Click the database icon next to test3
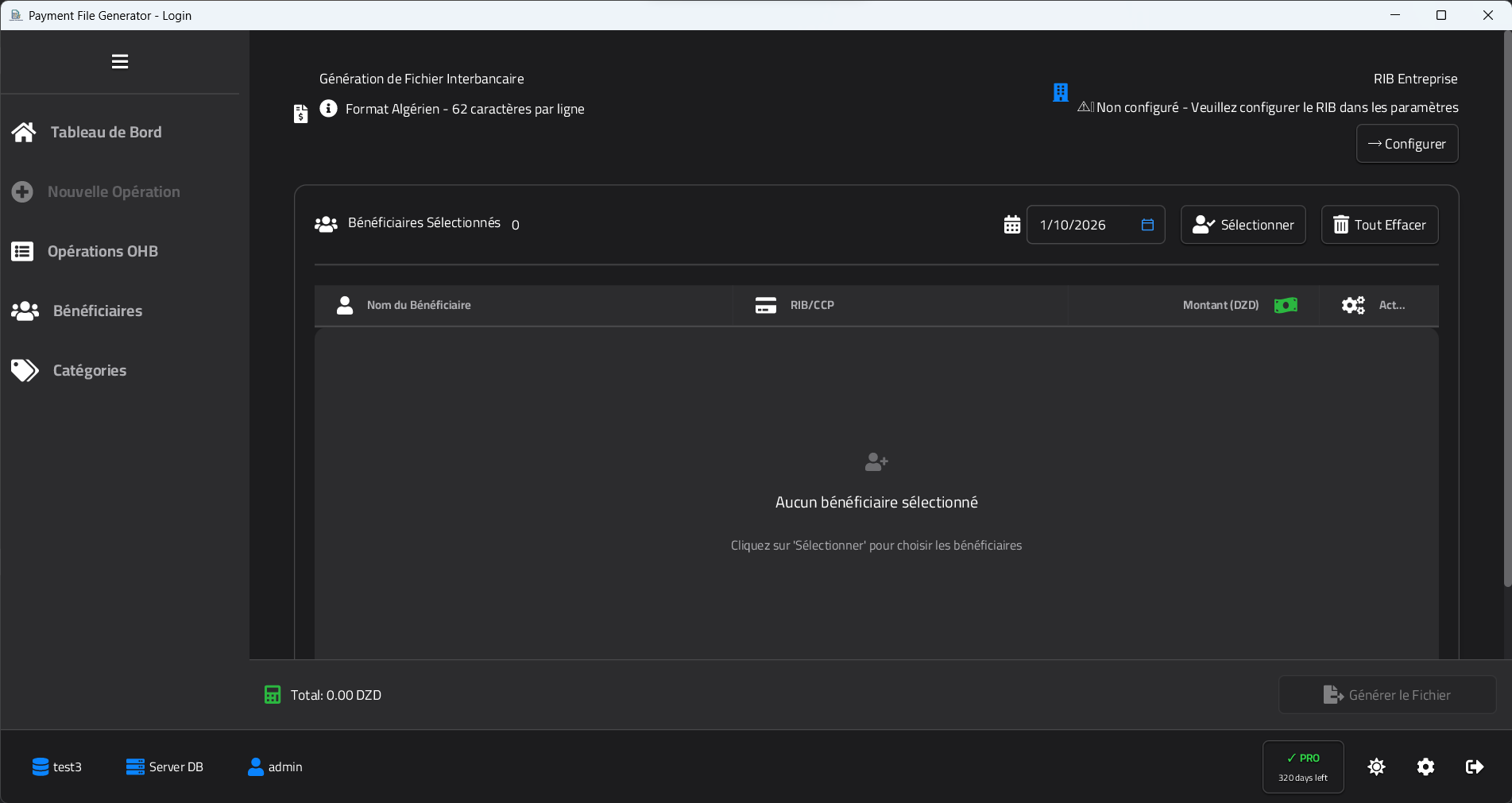This screenshot has height=803, width=1512. click(x=40, y=766)
